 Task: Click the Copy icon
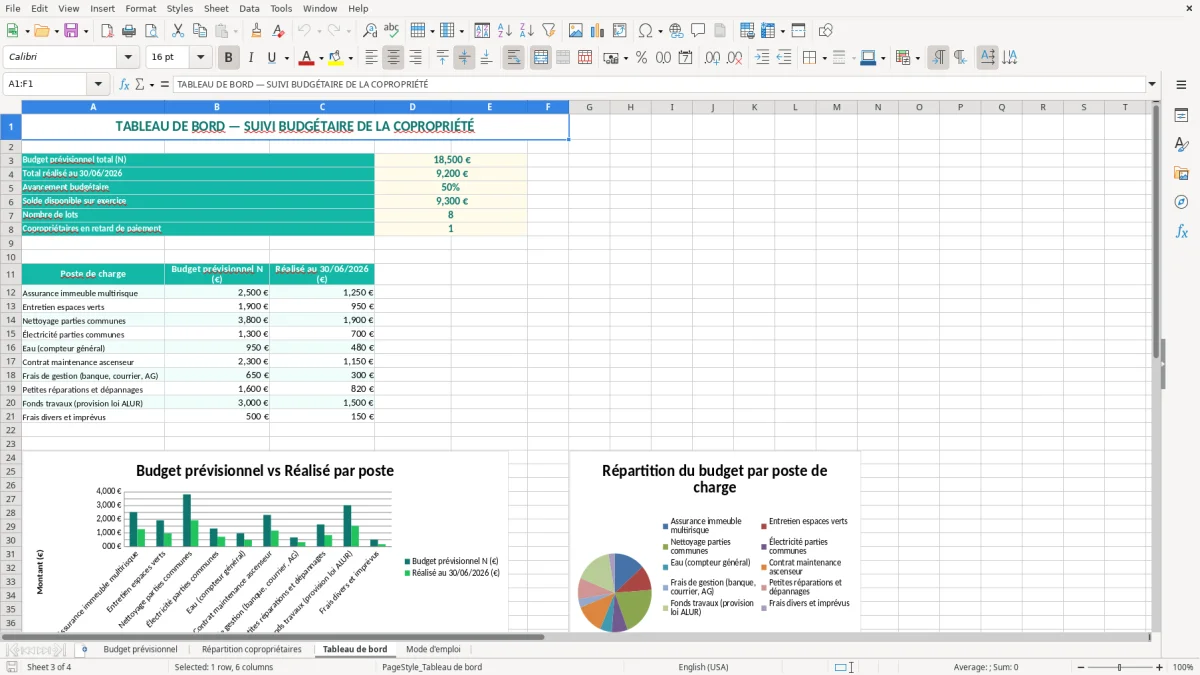coord(200,31)
